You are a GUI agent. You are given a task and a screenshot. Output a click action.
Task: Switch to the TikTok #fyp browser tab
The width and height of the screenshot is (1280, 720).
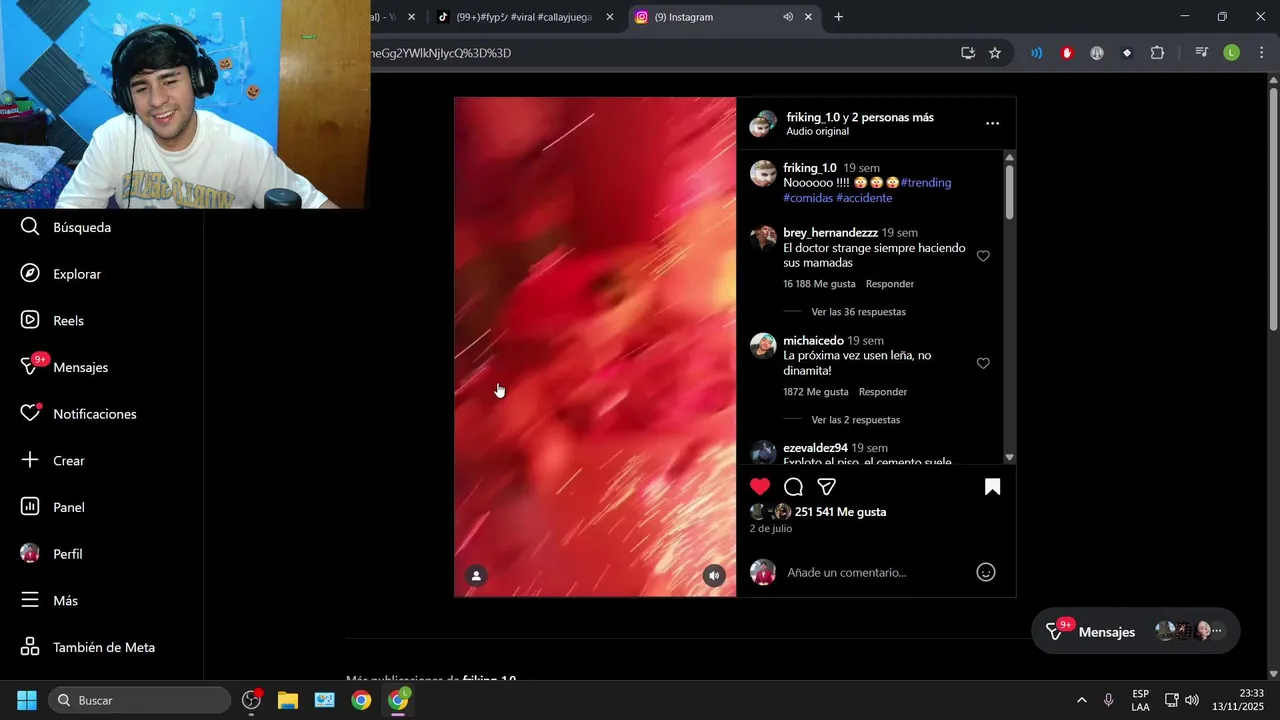[523, 17]
